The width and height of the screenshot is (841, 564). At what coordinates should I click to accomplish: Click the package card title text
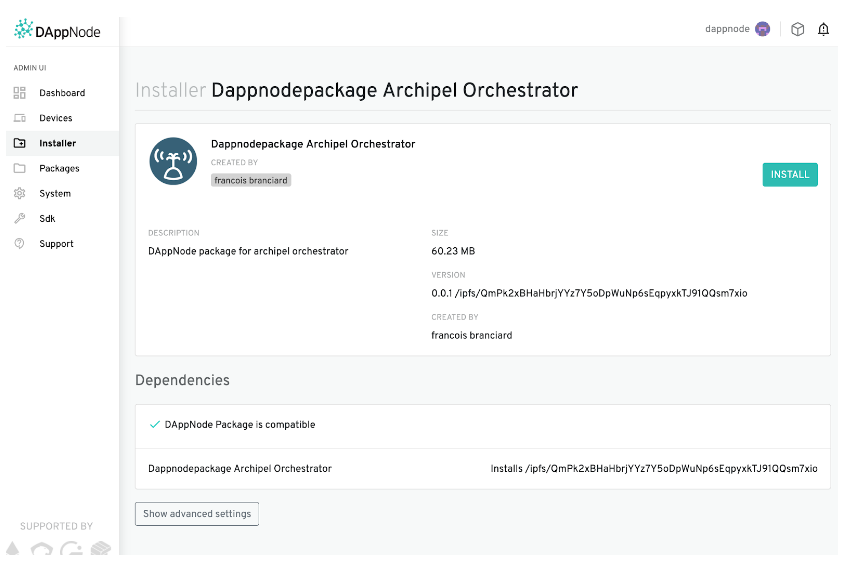313,144
